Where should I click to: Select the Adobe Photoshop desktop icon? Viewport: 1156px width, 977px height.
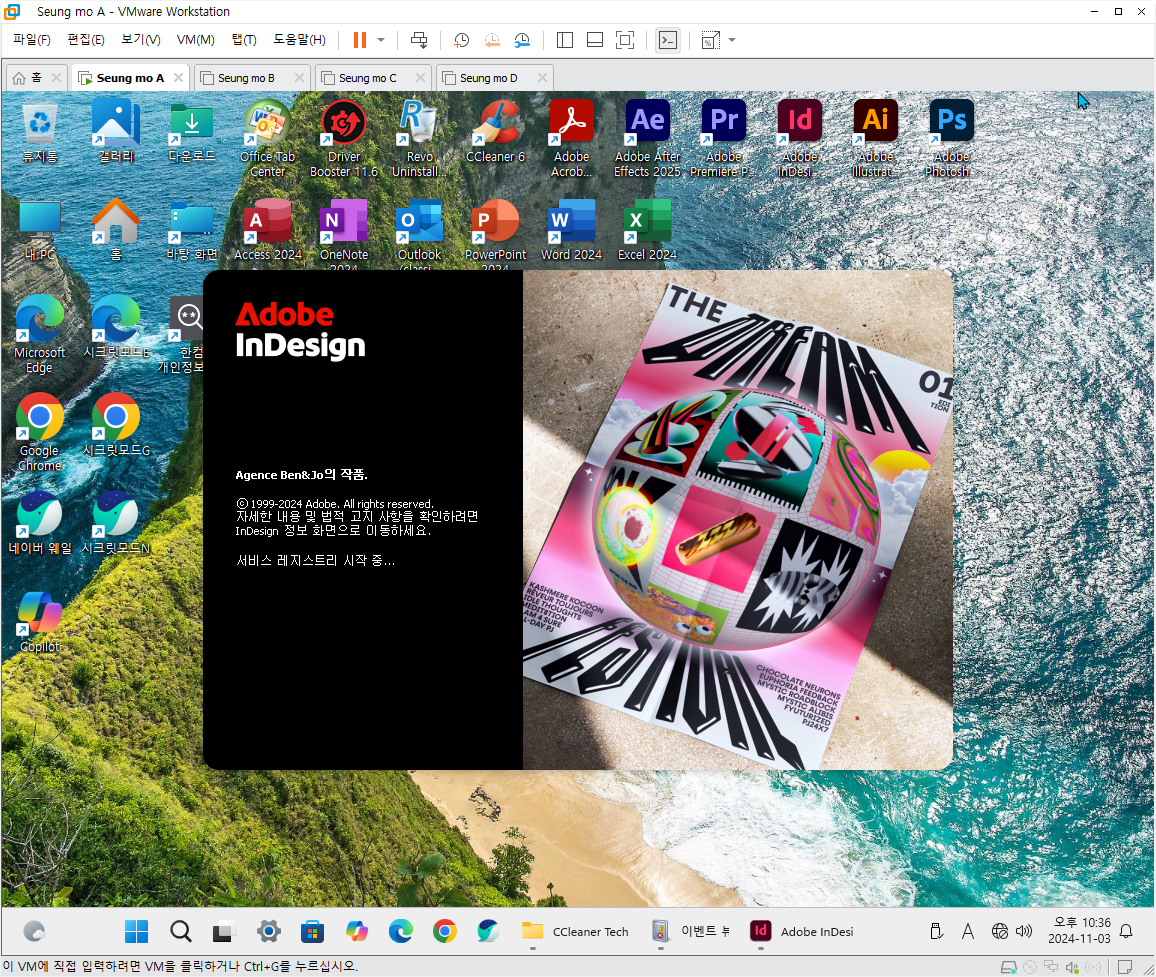tap(952, 140)
